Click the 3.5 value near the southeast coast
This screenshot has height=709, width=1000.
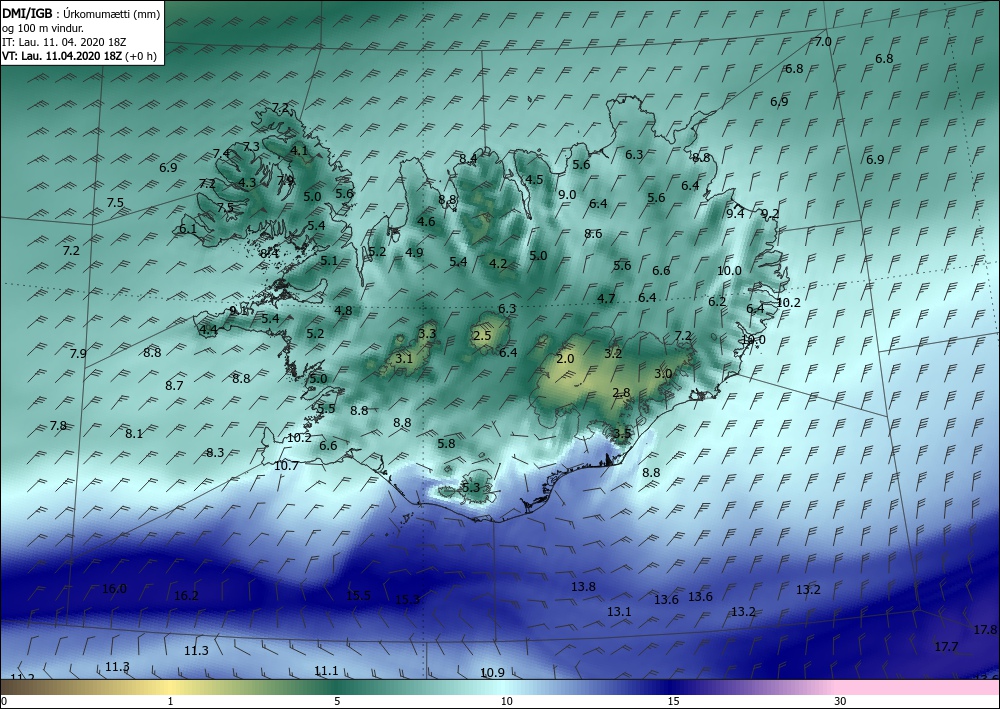tap(622, 434)
